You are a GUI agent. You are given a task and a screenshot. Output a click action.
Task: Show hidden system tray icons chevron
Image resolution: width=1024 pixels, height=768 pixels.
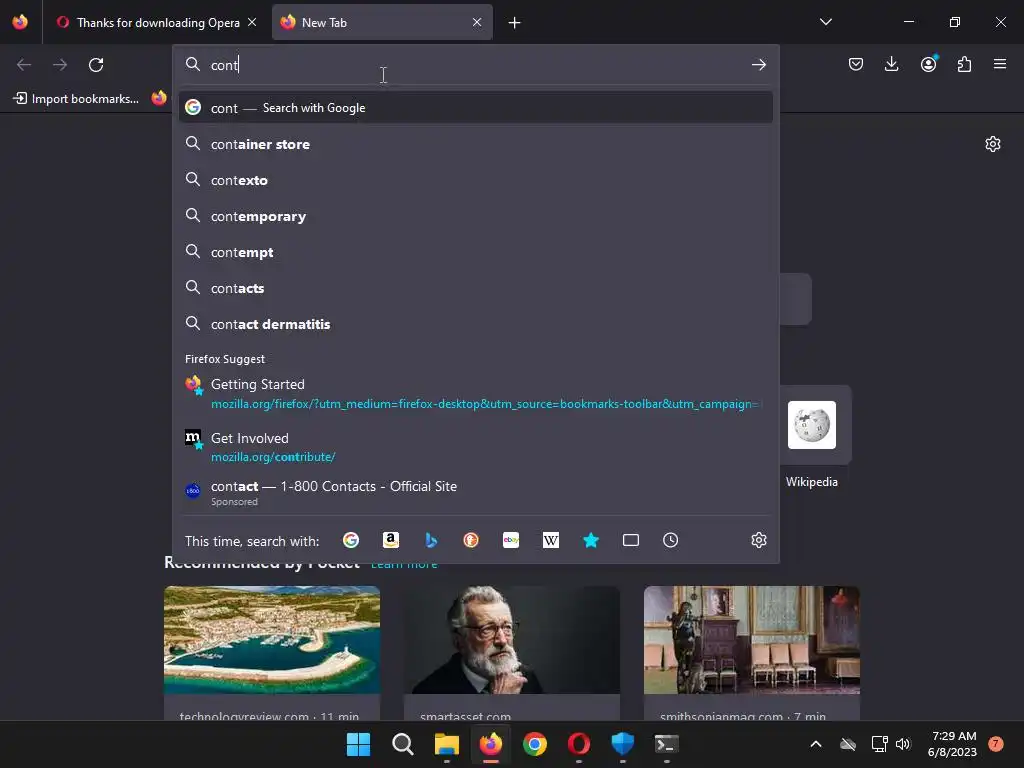coord(816,744)
